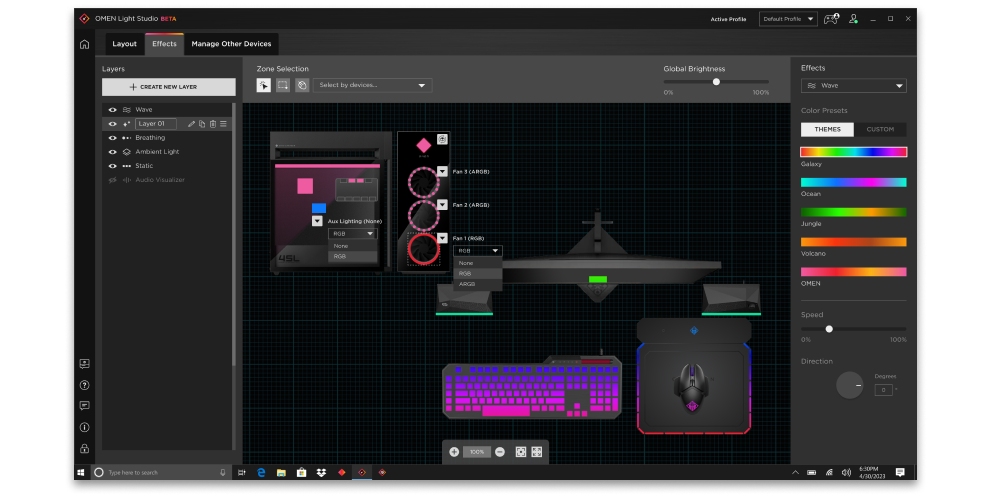Delete Layer 01 with the trash icon

pos(213,124)
